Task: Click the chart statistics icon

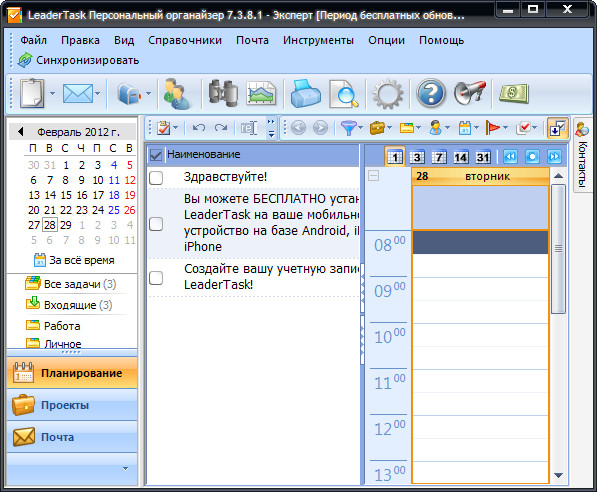Action: point(261,93)
